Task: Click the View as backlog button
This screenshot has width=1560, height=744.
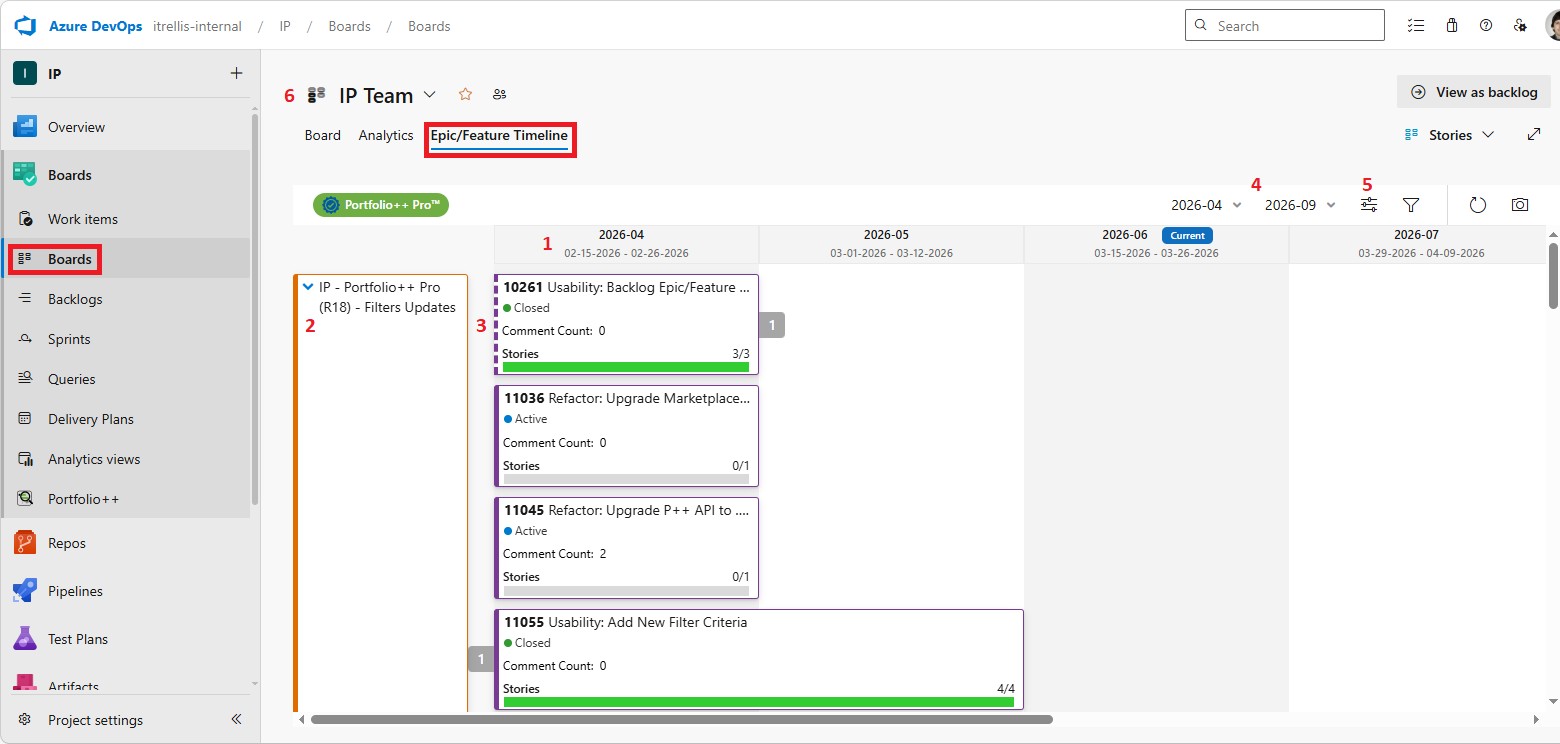Action: point(1473,92)
